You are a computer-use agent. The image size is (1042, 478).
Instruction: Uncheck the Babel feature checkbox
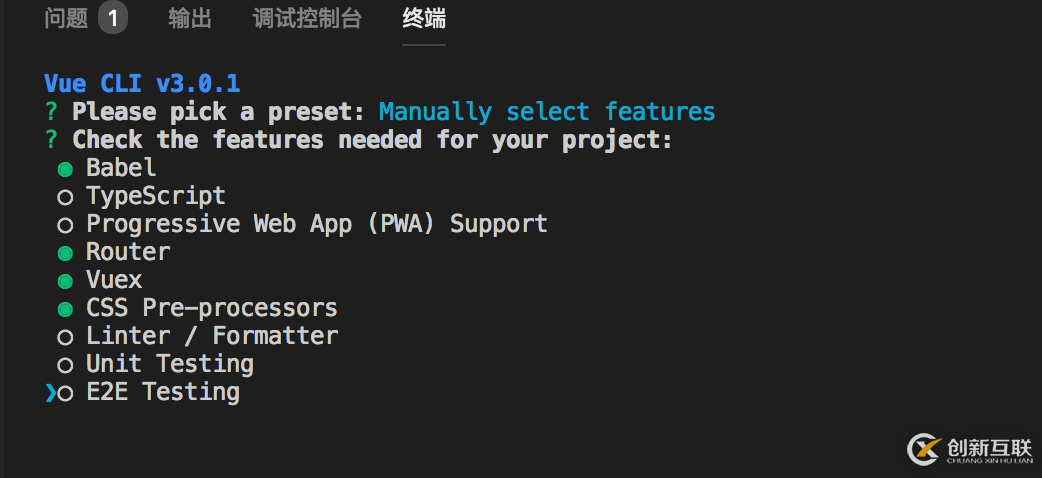pyautogui.click(x=66, y=169)
